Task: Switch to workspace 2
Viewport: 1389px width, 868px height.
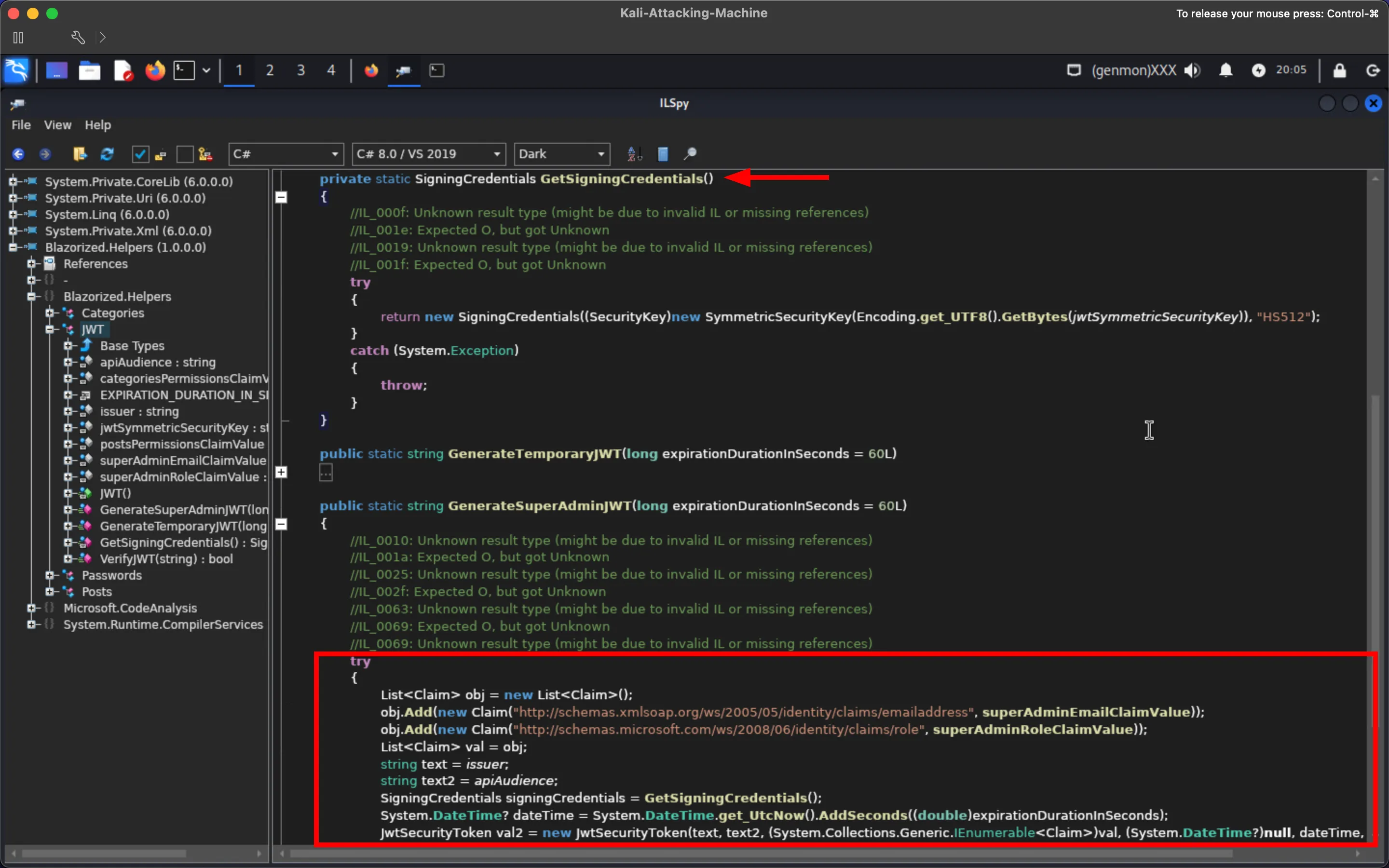Action: click(270, 70)
